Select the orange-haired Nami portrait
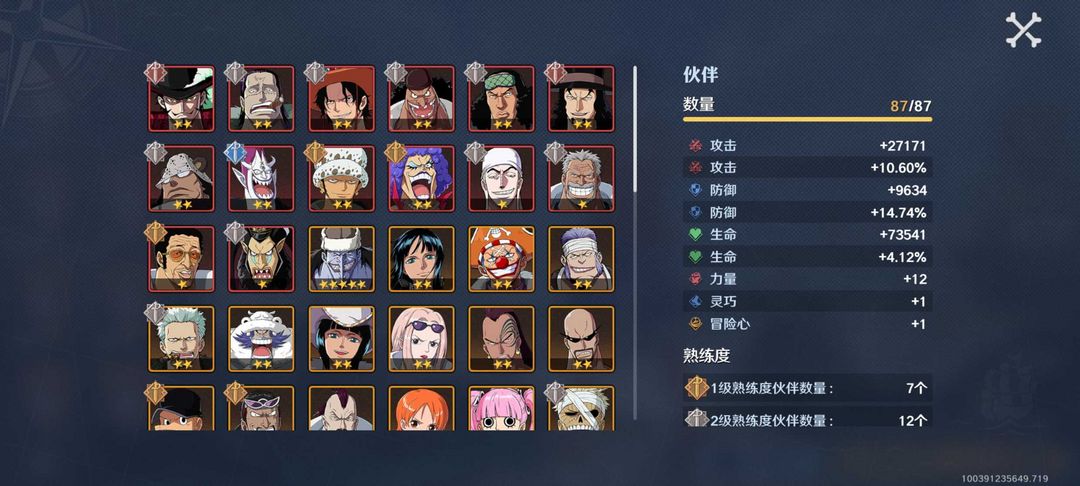The height and width of the screenshot is (486, 1080). [x=421, y=408]
